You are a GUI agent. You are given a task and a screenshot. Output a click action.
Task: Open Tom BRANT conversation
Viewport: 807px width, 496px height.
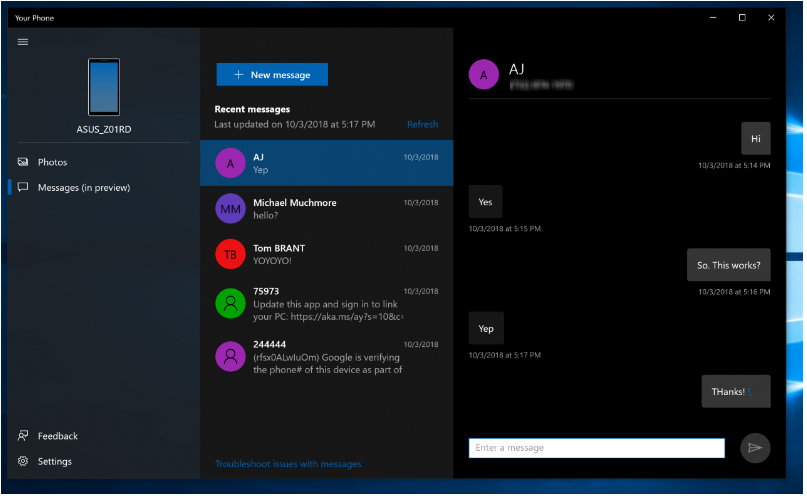pos(327,254)
